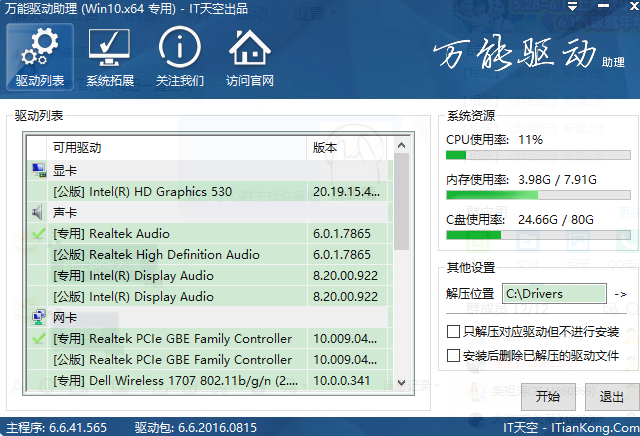640x436 pixels.
Task: Uncheck the [专用] Realtek Audio green checkmark
Action: click(x=38, y=234)
